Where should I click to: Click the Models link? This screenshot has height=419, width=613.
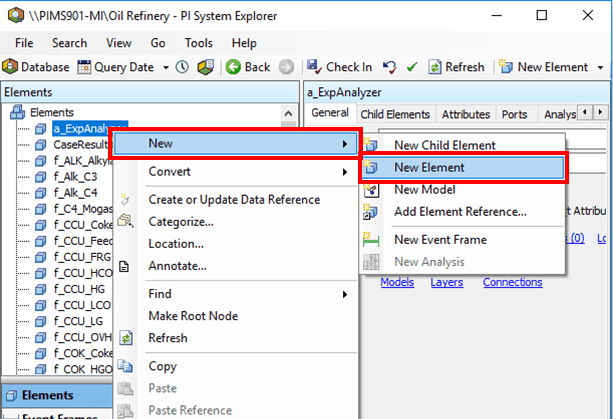[397, 282]
